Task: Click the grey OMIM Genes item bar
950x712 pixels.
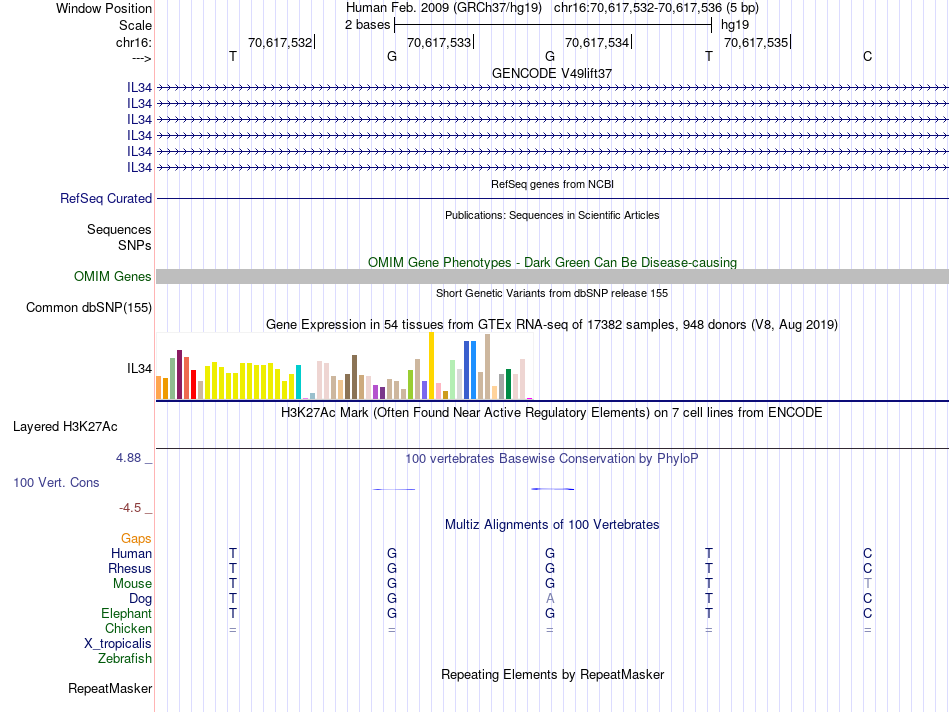Action: pyautogui.click(x=552, y=276)
